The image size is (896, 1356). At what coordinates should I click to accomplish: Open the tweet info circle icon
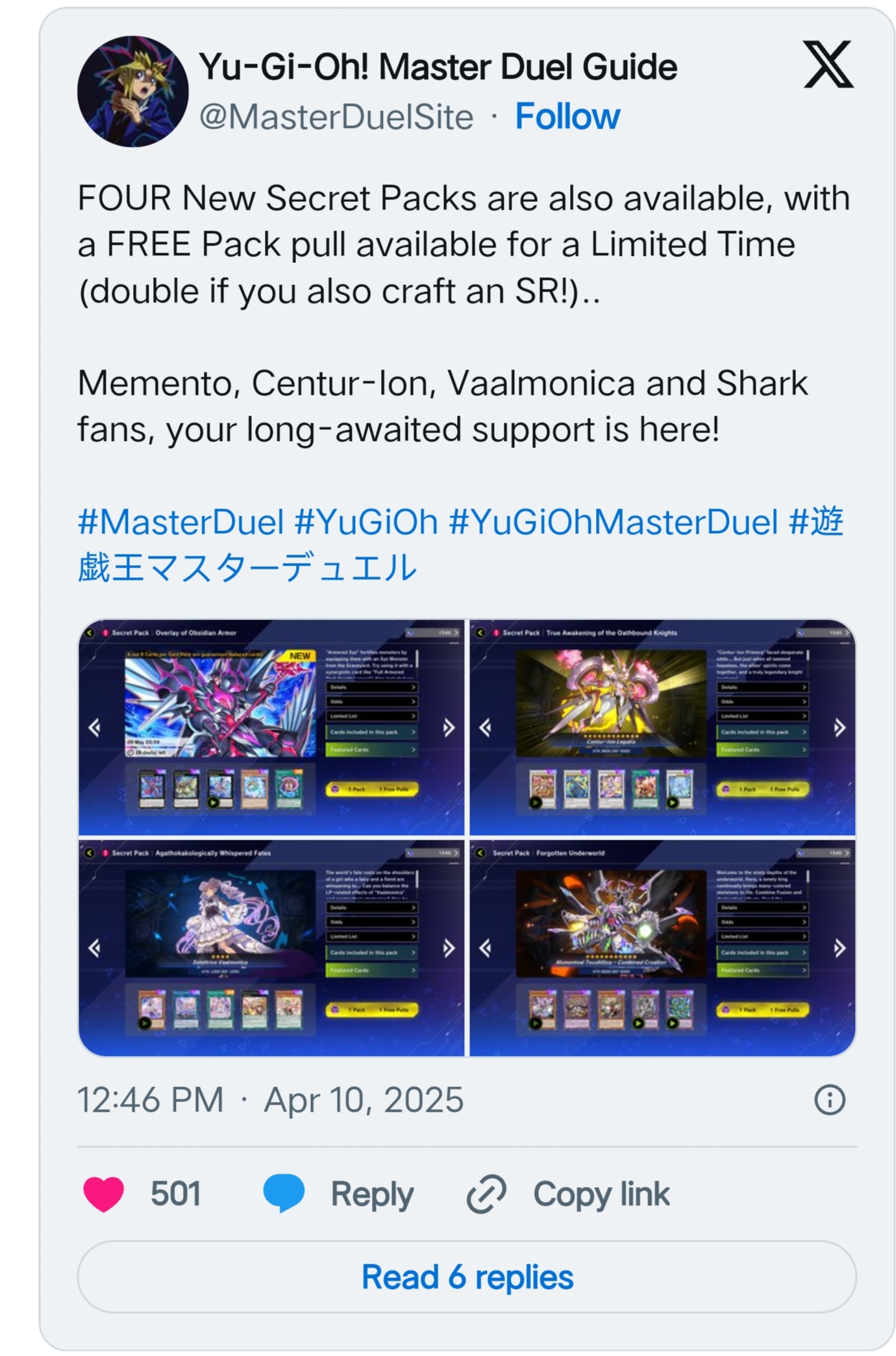[830, 1100]
